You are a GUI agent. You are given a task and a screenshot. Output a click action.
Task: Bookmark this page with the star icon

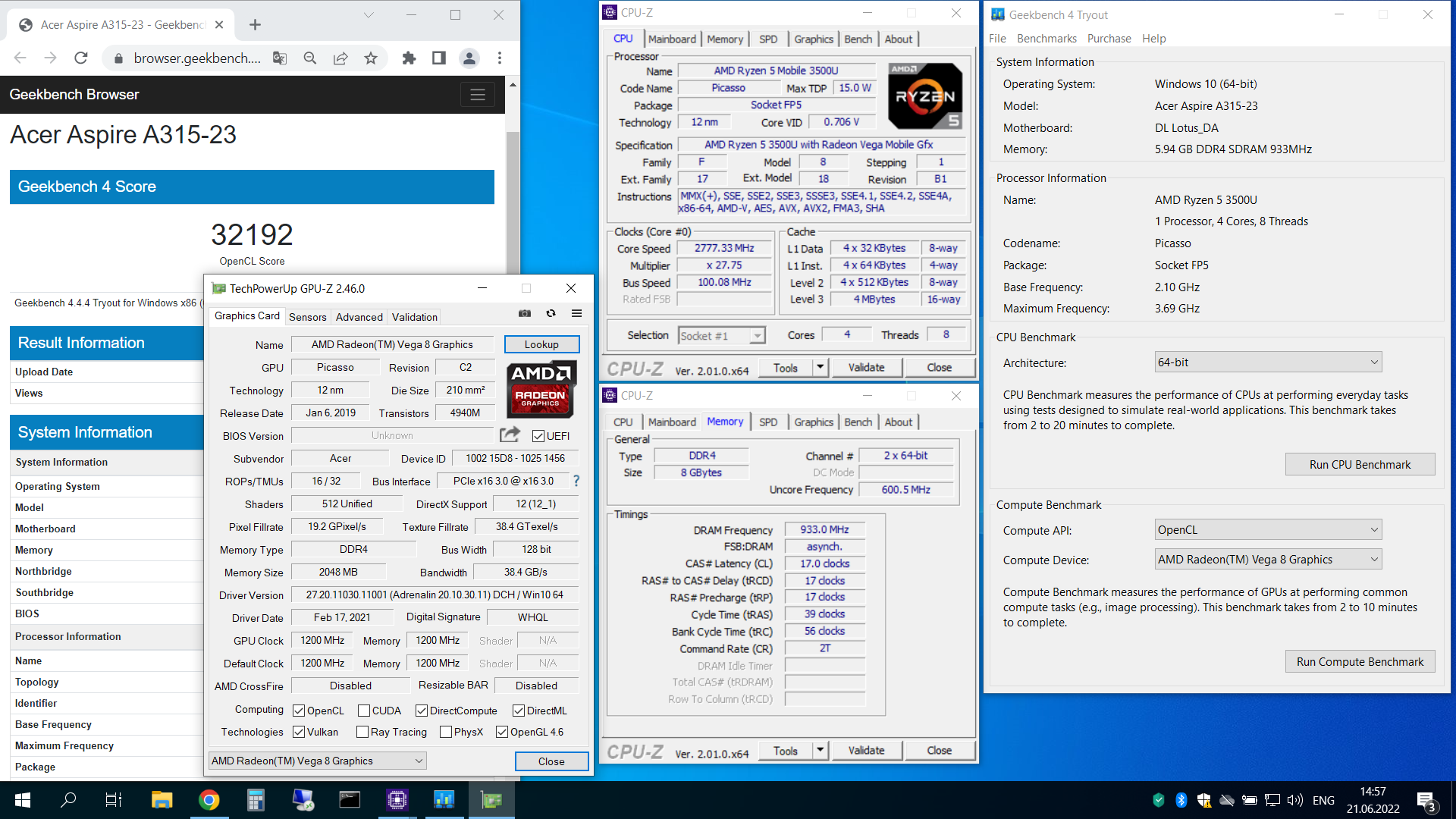tap(371, 58)
